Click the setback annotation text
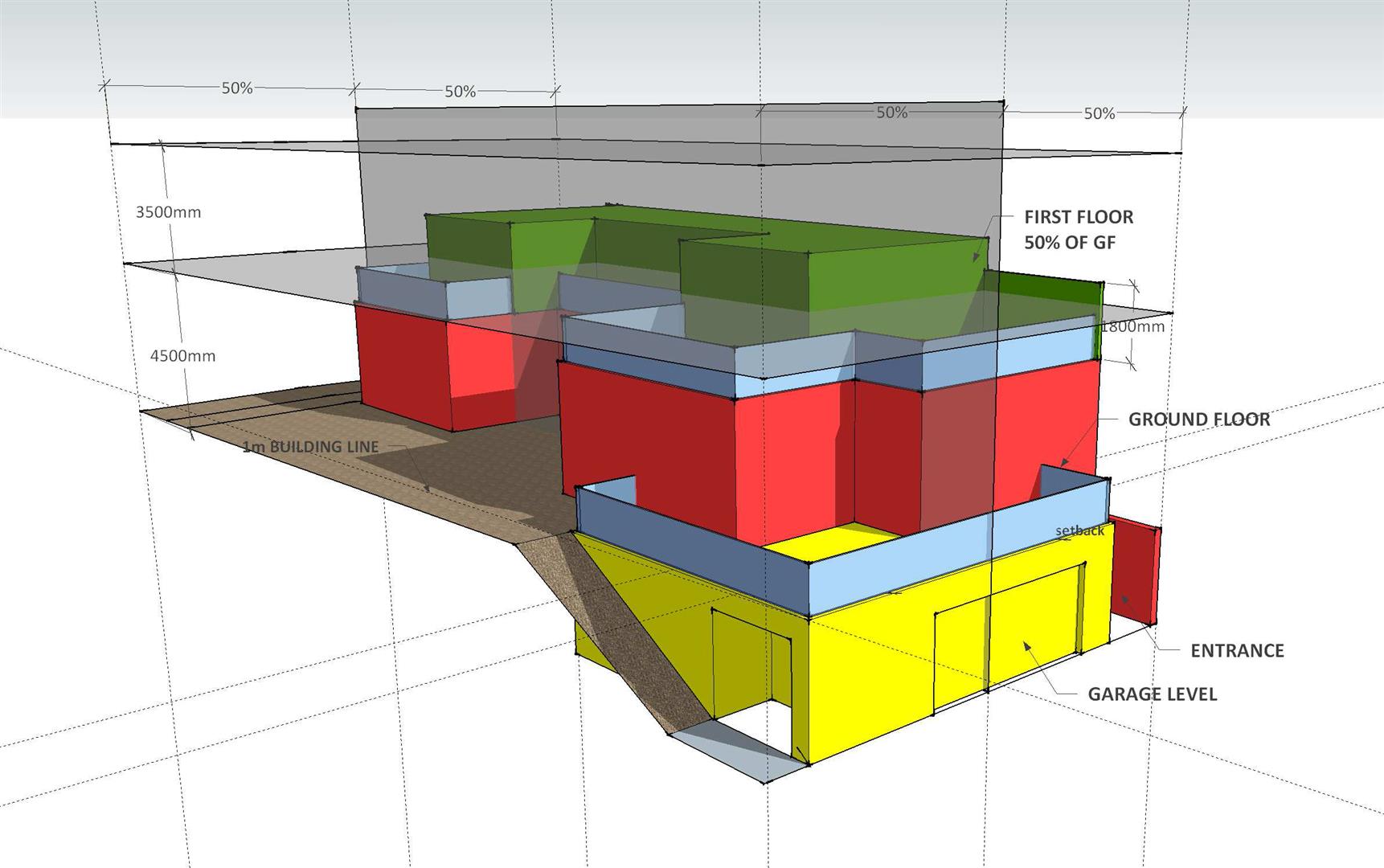Screen dimensions: 1384x868 1079,530
